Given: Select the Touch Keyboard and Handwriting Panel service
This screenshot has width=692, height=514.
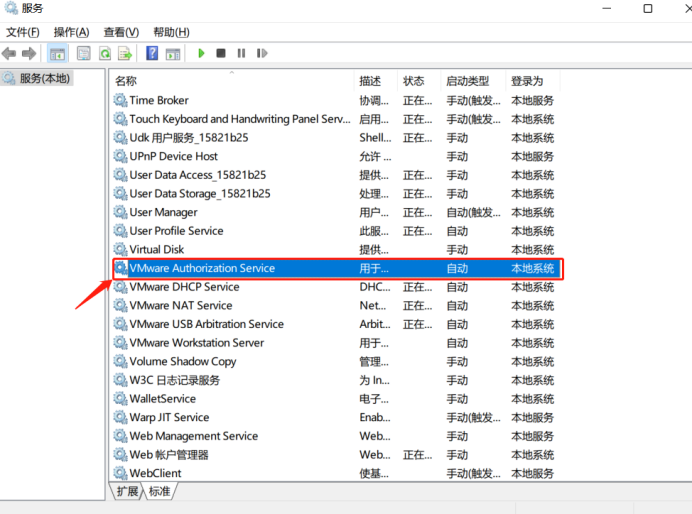Looking at the screenshot, I should (337, 119).
